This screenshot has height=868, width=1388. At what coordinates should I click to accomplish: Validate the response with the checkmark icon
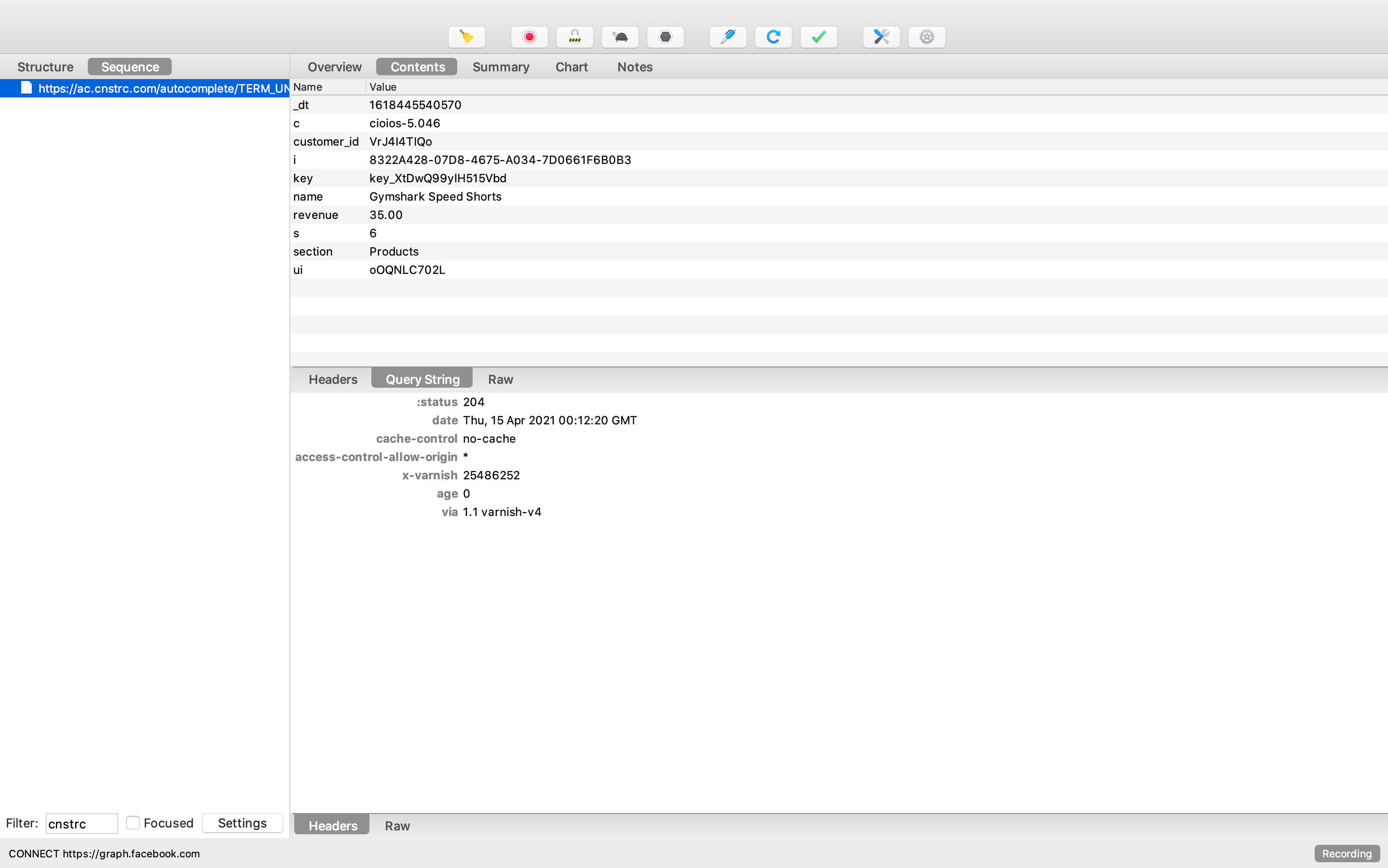tap(817, 37)
